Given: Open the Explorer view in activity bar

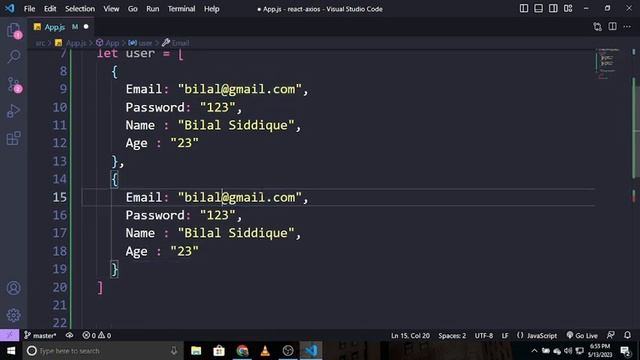Looking at the screenshot, I should point(13,31).
